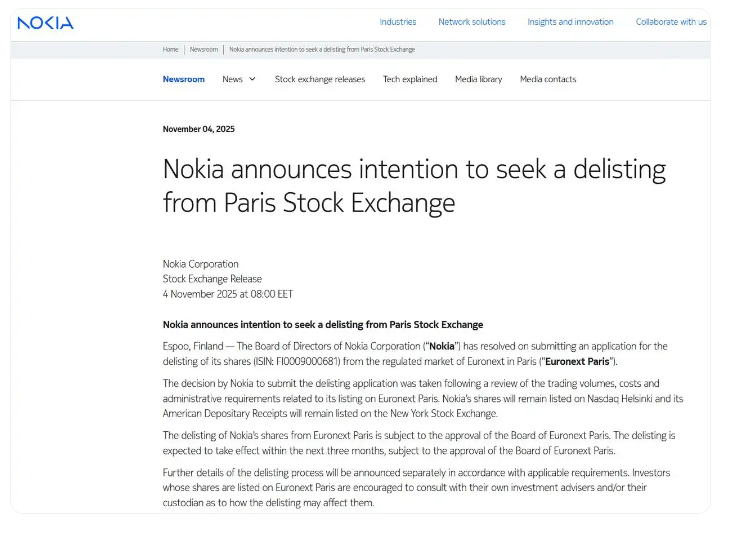This screenshot has width=739, height=534.
Task: View the Media contacts page
Action: 548,79
